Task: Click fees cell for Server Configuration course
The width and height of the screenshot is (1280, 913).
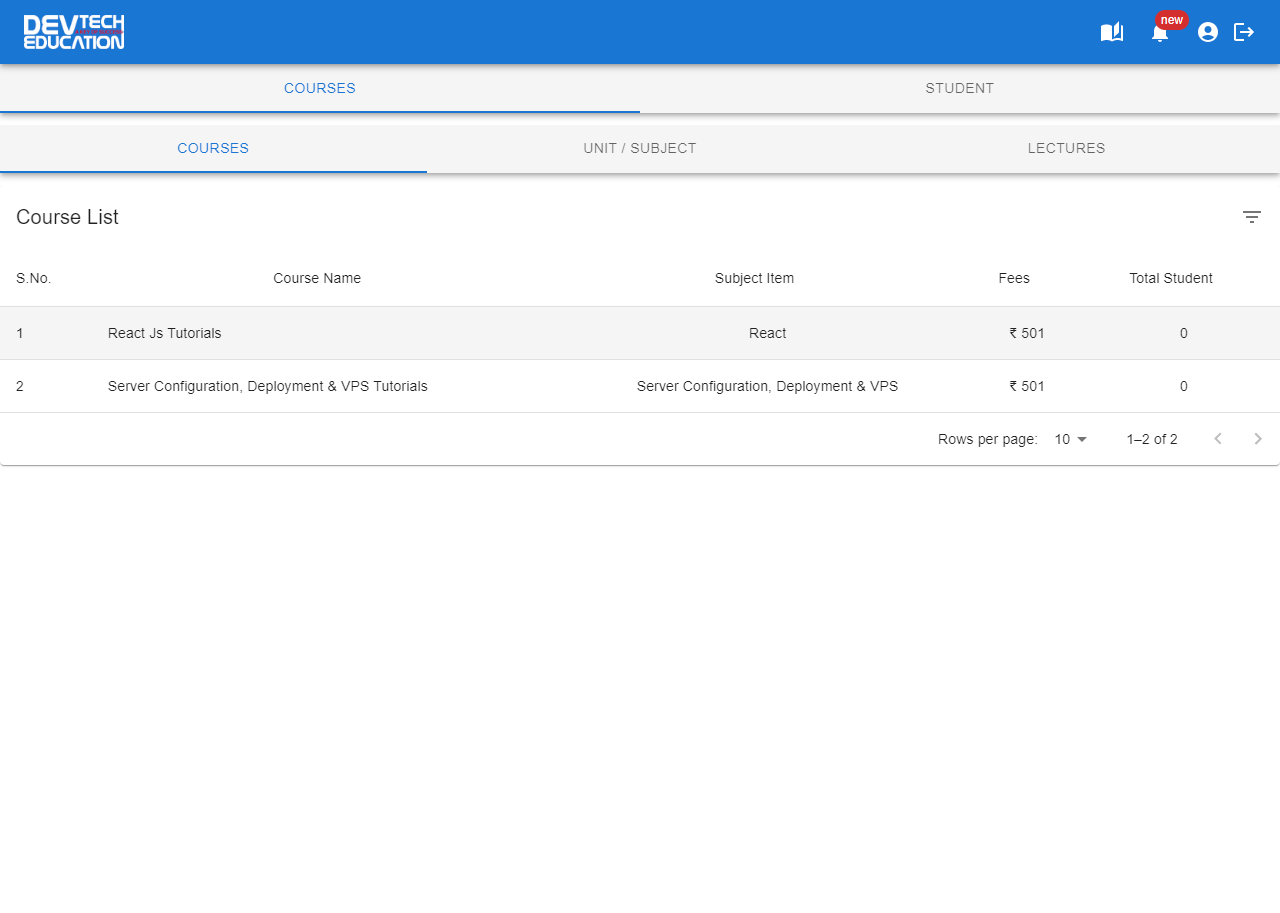Action: click(1027, 386)
